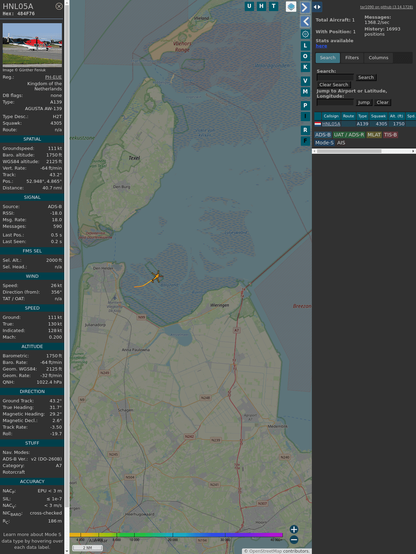Click the collapse sidebar left-arrow button
This screenshot has height=554, width=416.
coord(305,21)
